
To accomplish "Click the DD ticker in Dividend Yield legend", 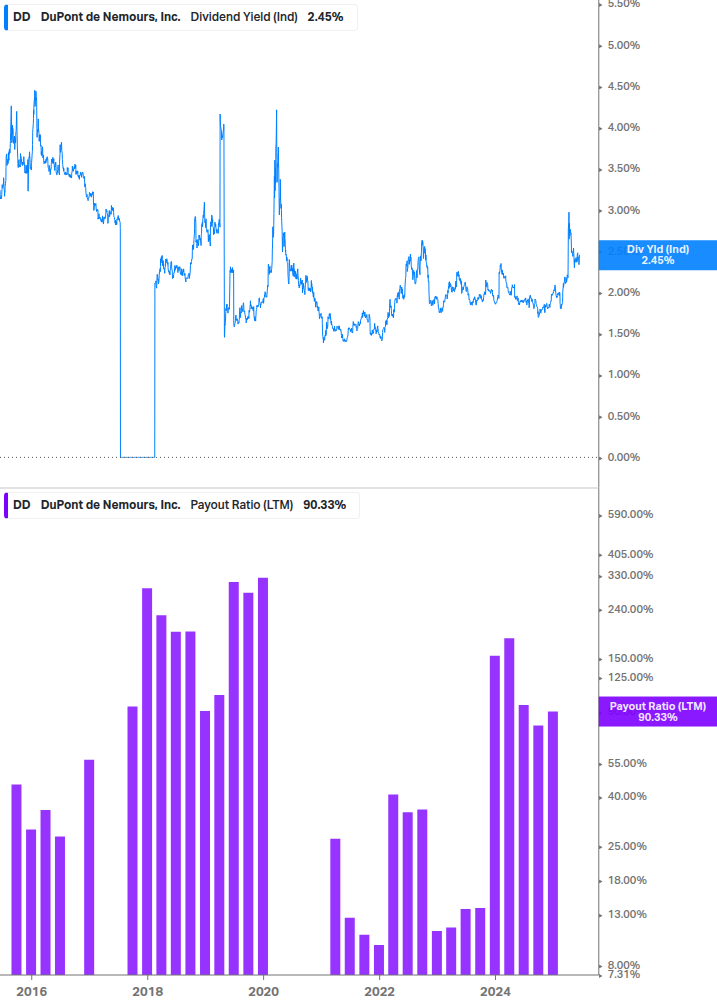I will click(22, 17).
